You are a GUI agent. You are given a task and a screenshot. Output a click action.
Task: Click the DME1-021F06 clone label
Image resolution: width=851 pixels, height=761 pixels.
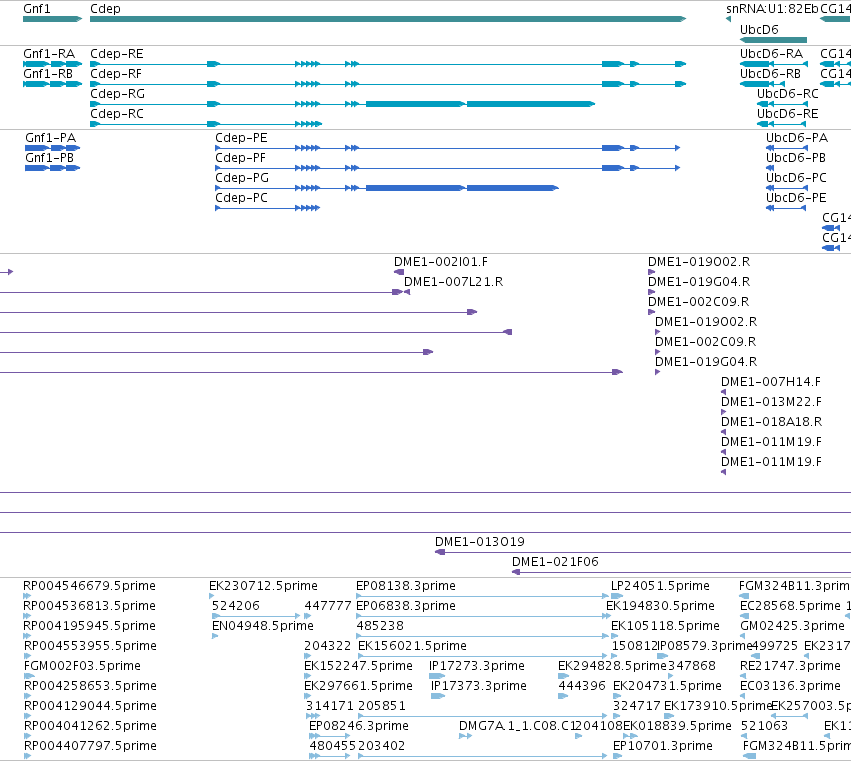coord(555,562)
